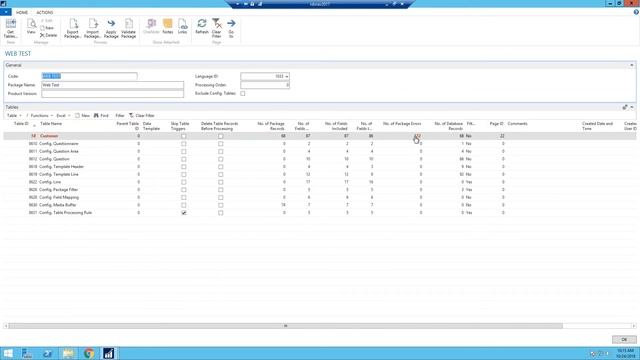Sort by the Table ID column header
The width and height of the screenshot is (640, 360).
click(21, 123)
